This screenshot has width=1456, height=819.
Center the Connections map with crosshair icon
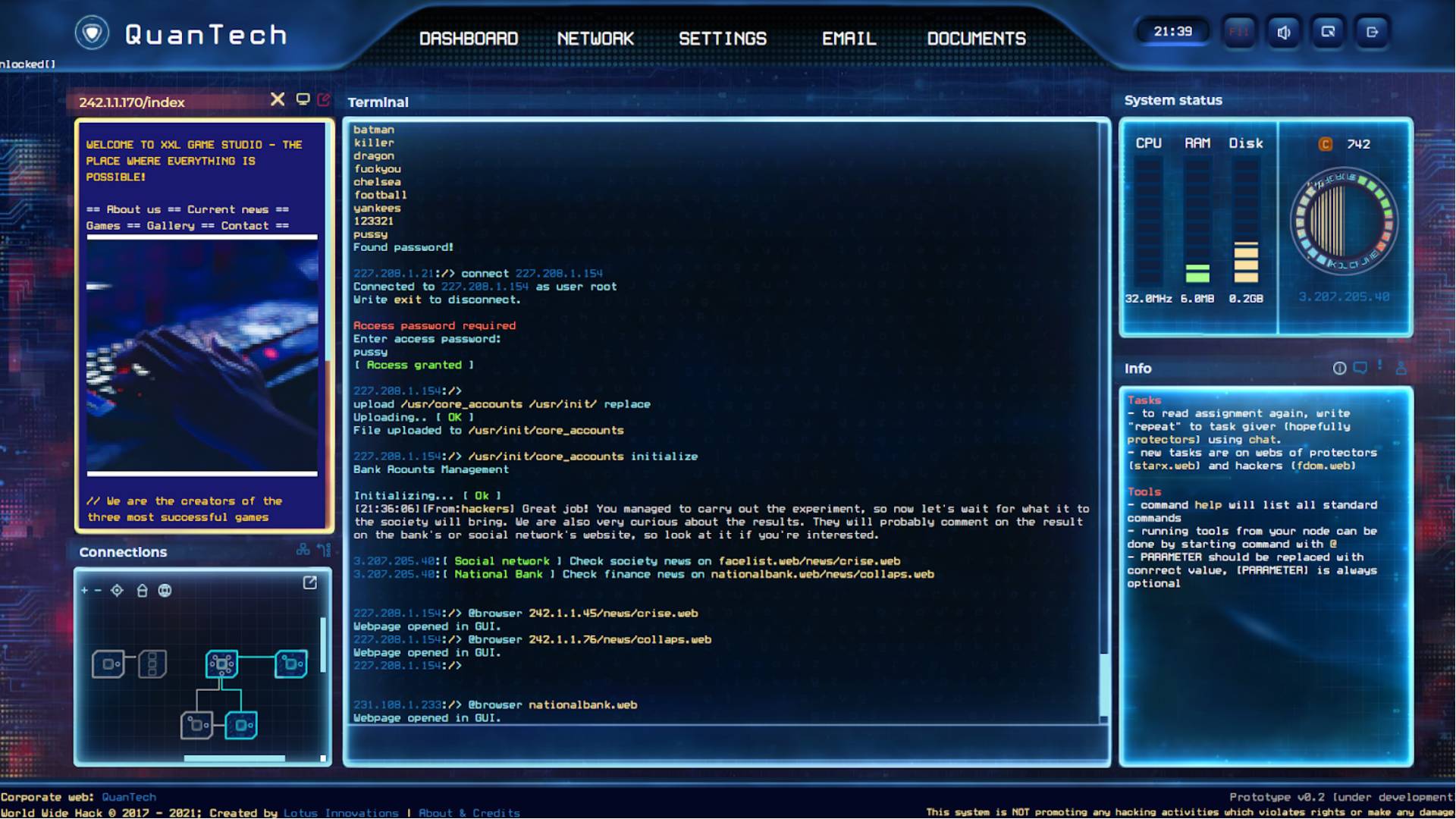[x=117, y=591]
